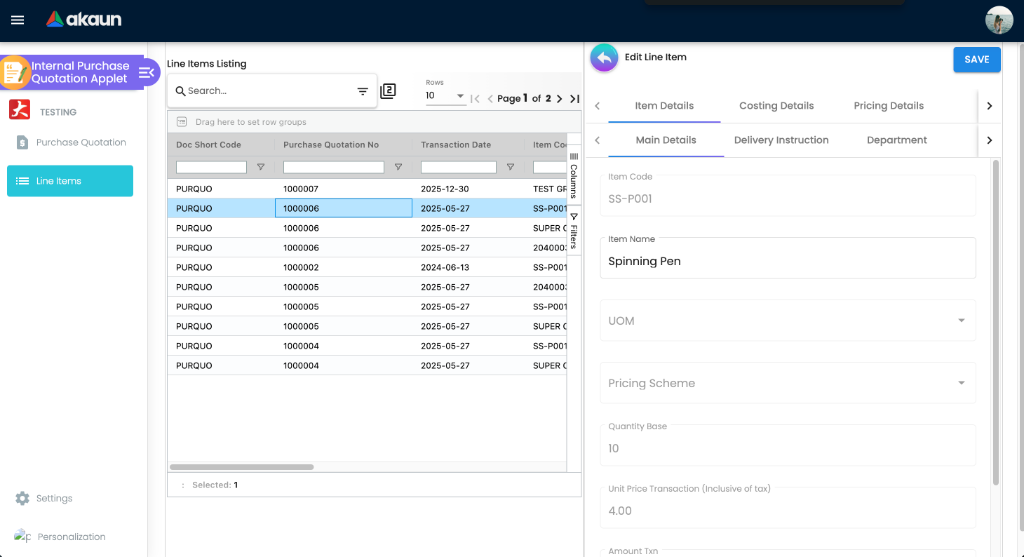The image size is (1024, 557).
Task: Select the row with quotation 1000002
Action: 367,267
